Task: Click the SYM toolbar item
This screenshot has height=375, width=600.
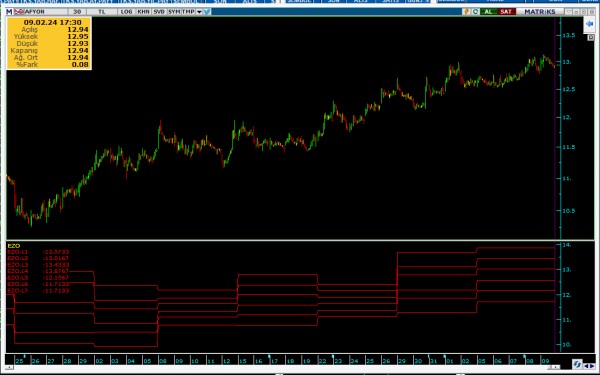Action: tap(174, 12)
